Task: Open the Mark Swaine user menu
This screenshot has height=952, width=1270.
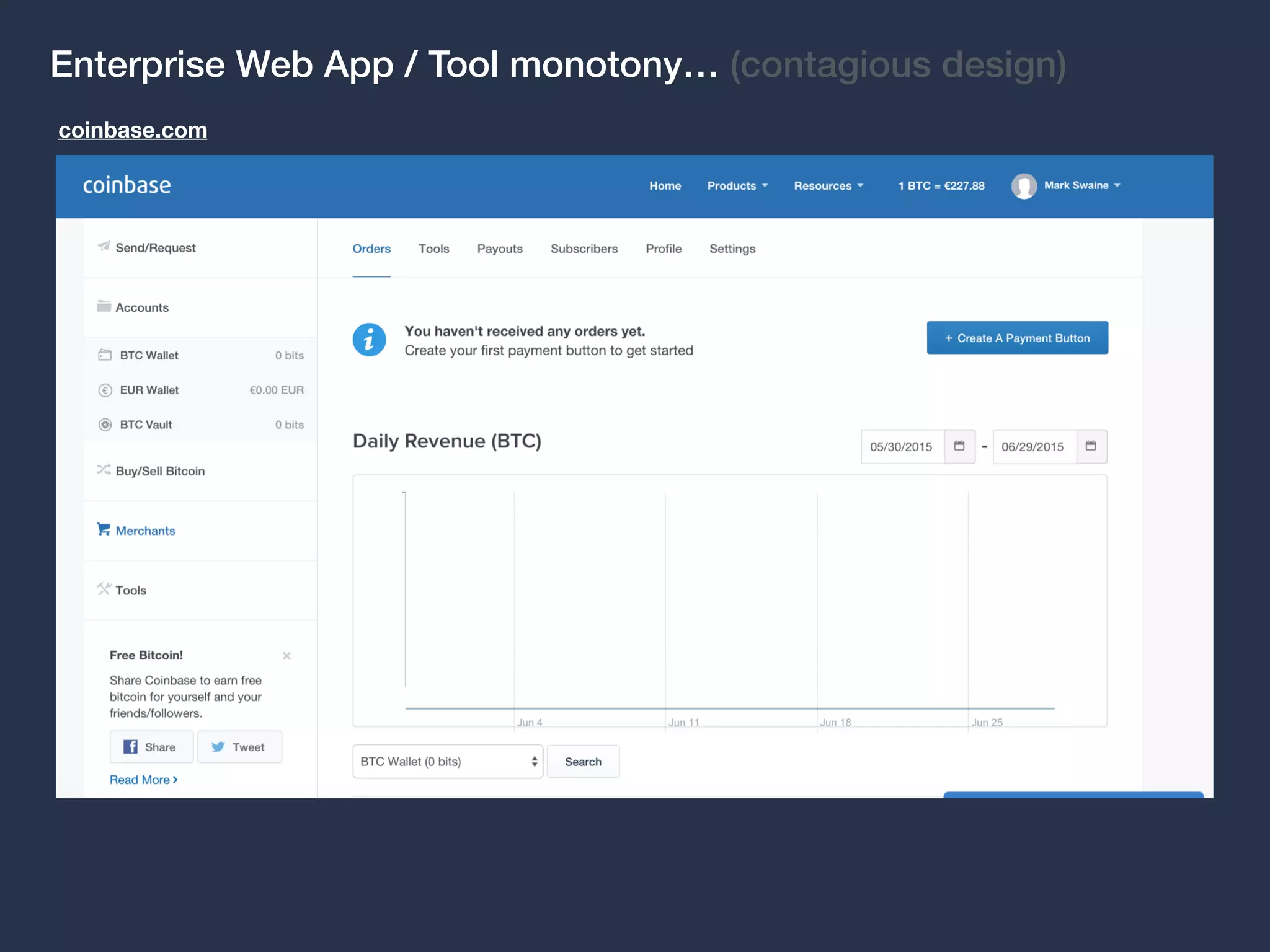Action: tap(1082, 185)
